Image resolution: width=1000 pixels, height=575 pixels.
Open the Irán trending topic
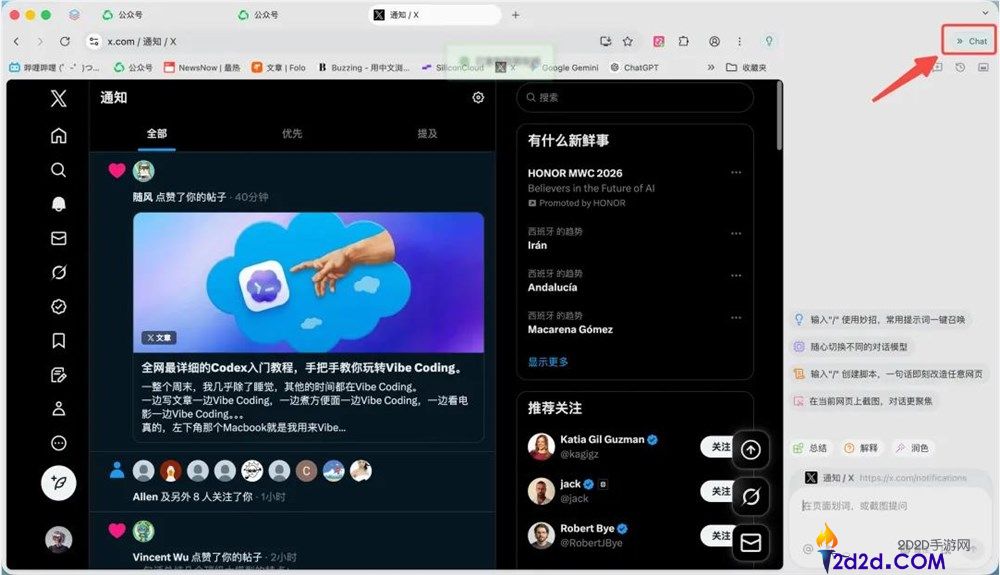click(537, 245)
